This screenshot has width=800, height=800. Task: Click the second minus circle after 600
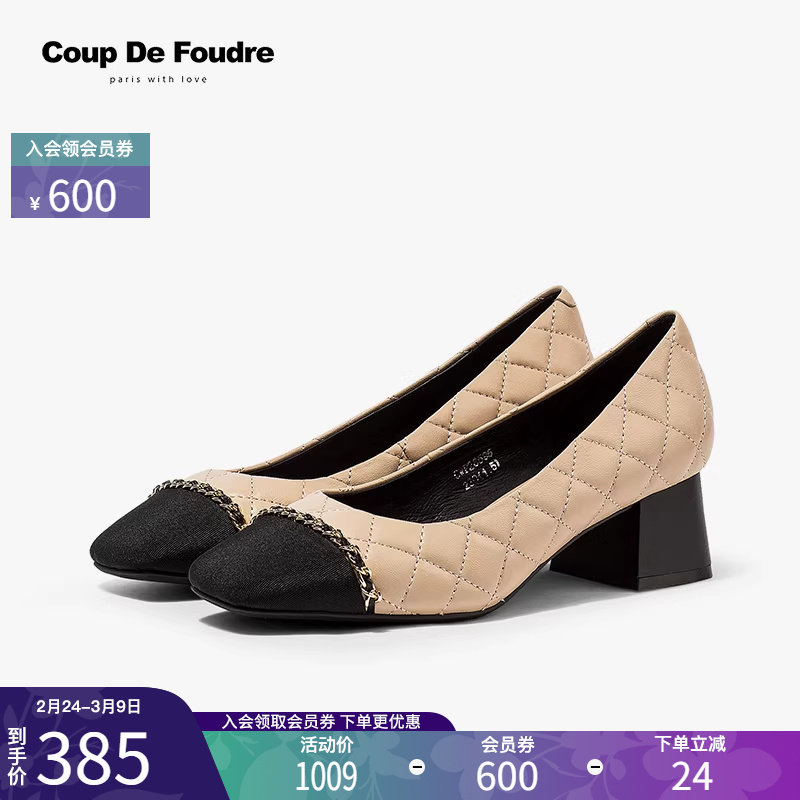(595, 767)
